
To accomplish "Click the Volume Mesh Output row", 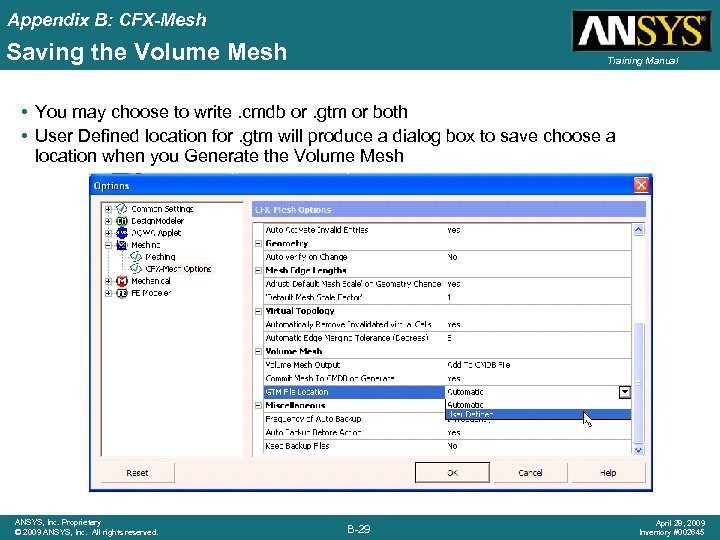I will pos(447,365).
